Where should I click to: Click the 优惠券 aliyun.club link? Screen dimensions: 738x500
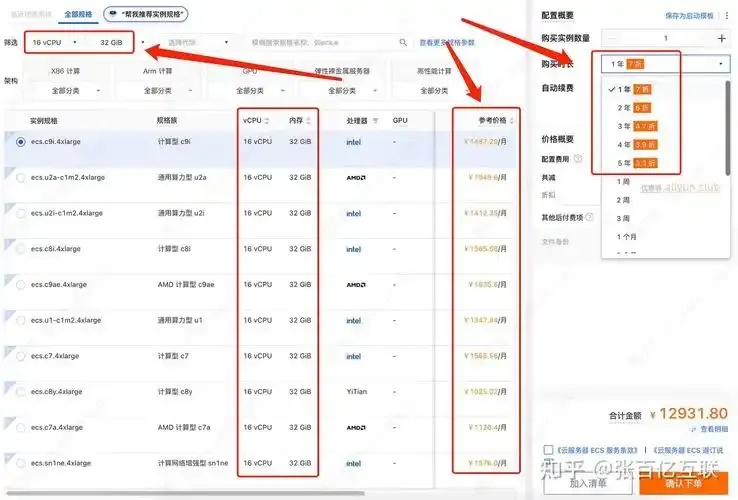point(680,188)
